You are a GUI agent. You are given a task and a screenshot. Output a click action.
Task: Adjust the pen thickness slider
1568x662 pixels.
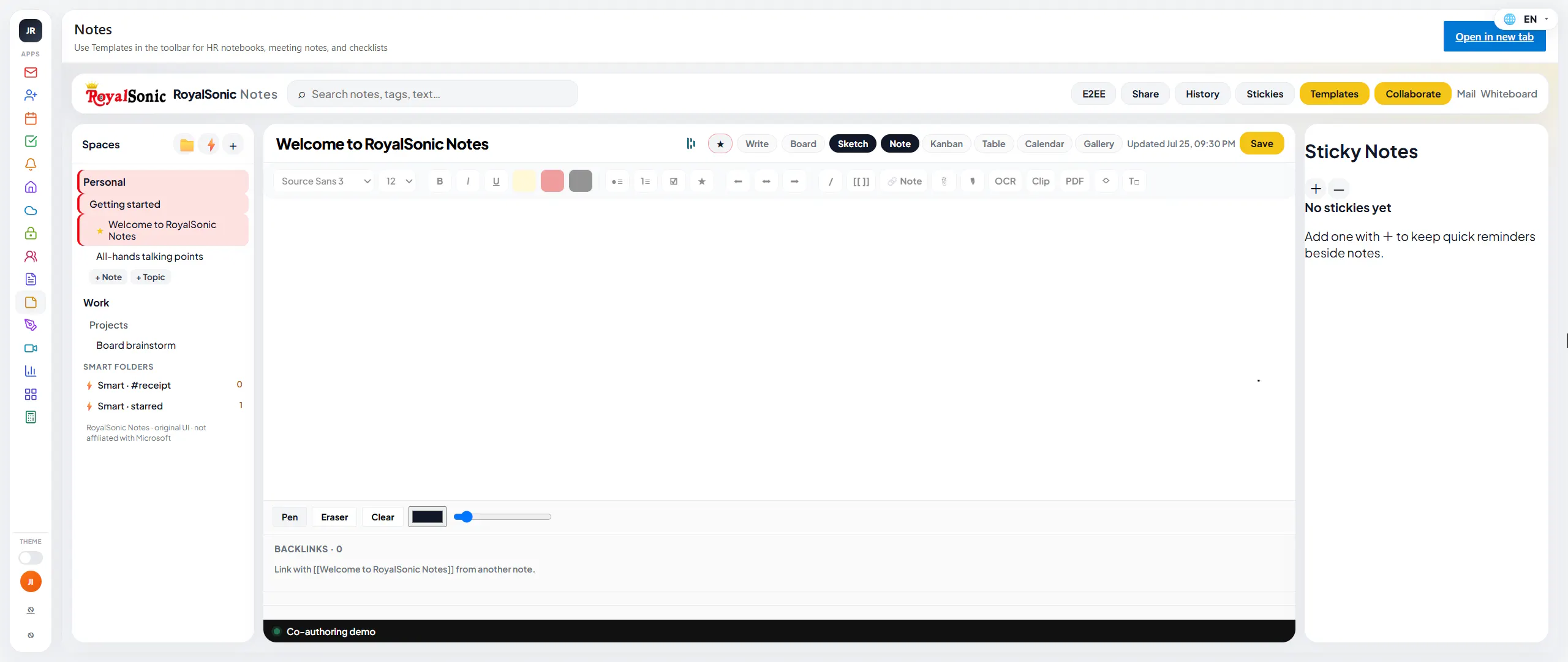coord(502,517)
